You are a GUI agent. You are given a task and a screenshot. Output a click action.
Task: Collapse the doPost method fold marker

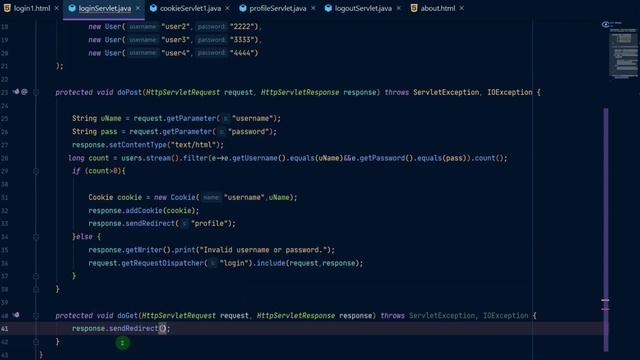pos(36,92)
